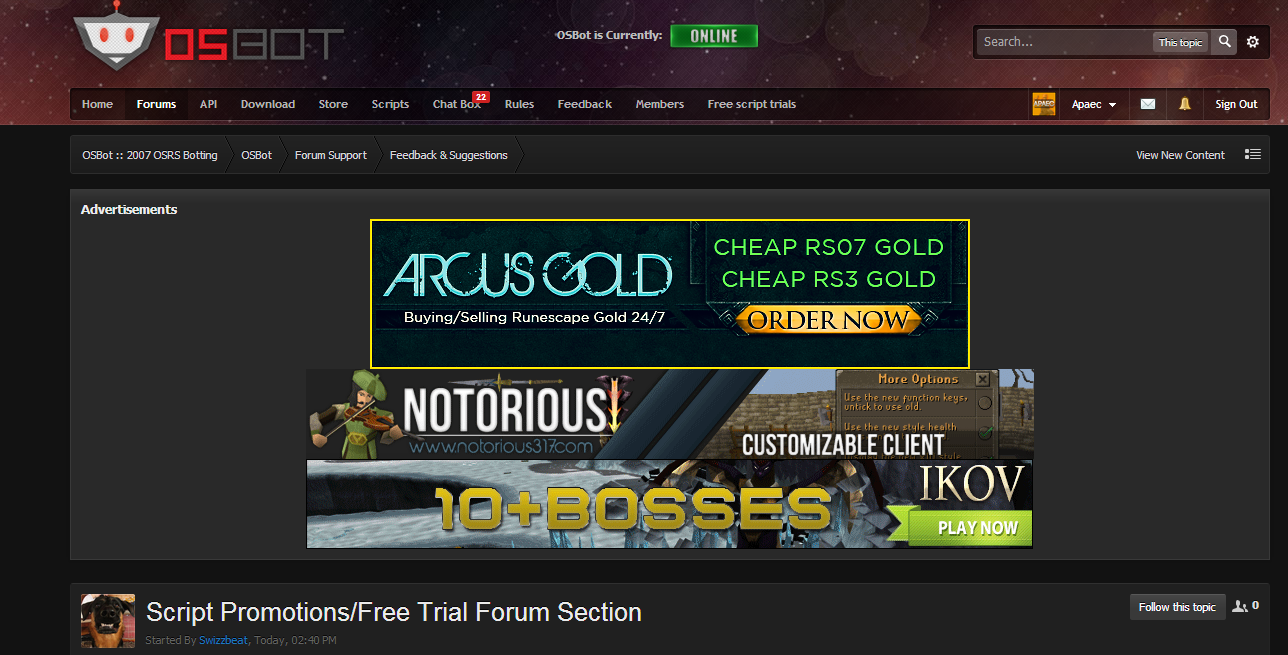Click the list view icon beside View New Content
Screen dimensions: 1288x655
(1253, 154)
